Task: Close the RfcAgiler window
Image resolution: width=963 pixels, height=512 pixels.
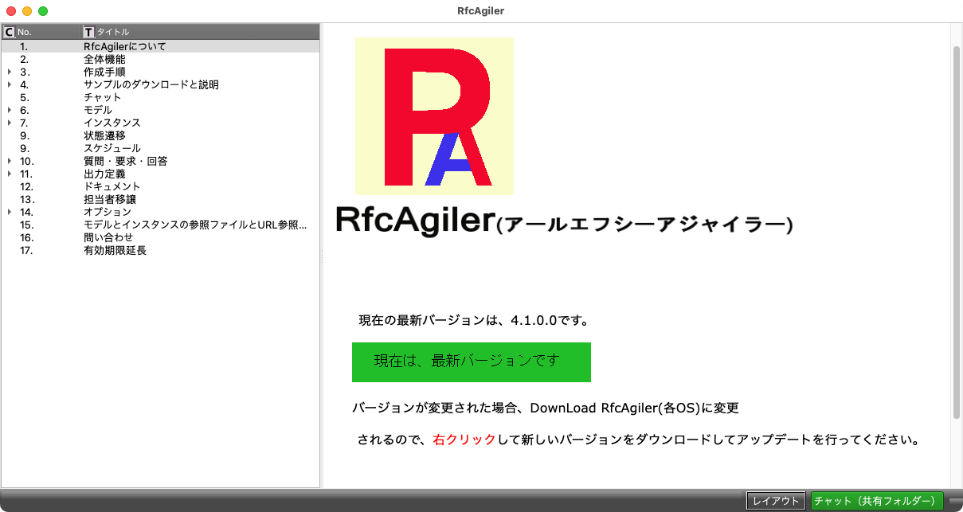Action: pyautogui.click(x=11, y=11)
